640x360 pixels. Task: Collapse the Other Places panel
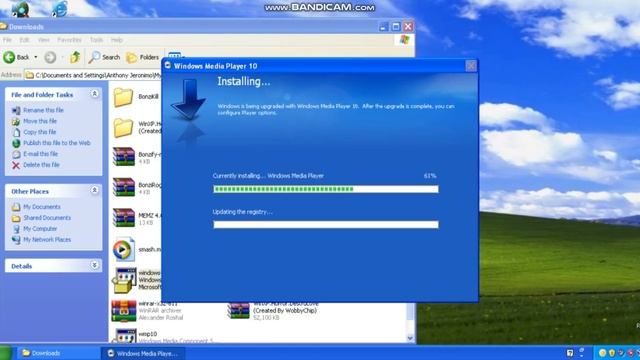pyautogui.click(x=95, y=191)
